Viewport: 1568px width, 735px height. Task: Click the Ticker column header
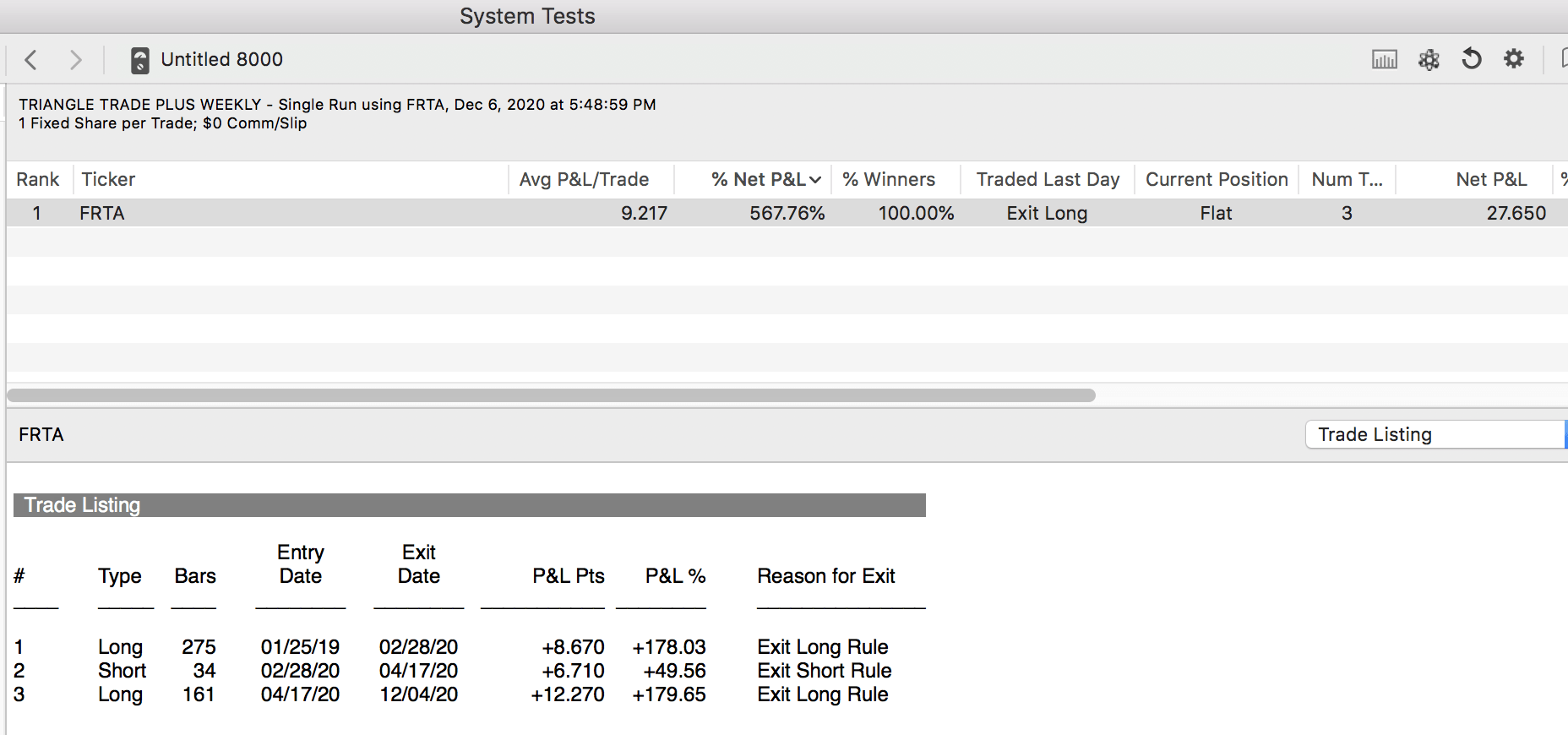point(108,180)
